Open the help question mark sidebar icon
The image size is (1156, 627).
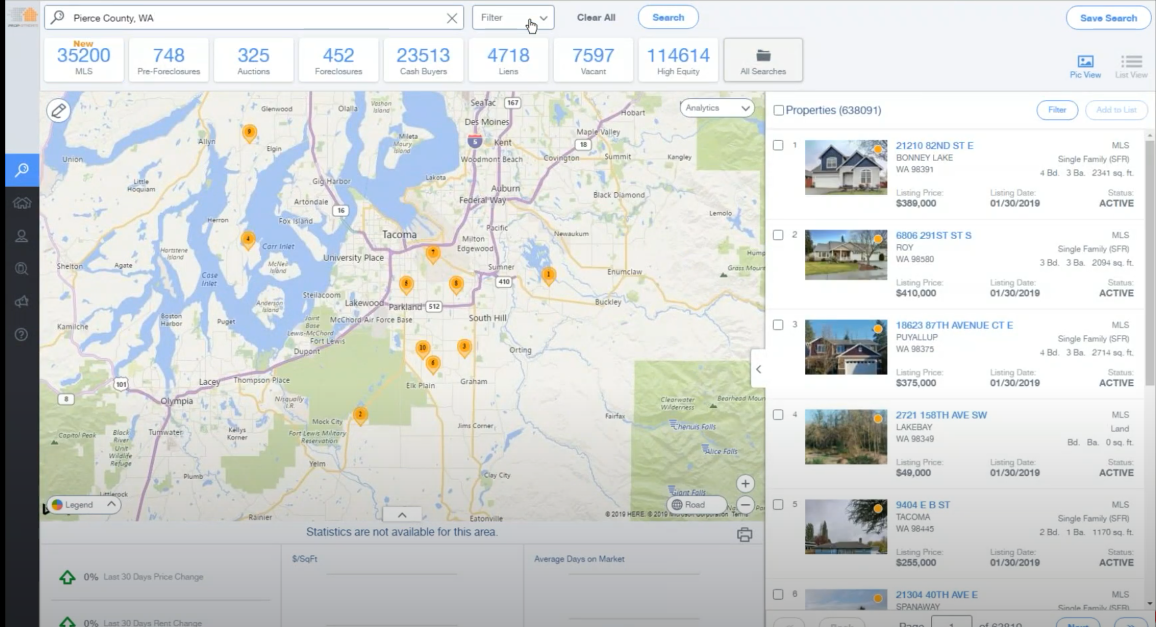[x=21, y=334]
